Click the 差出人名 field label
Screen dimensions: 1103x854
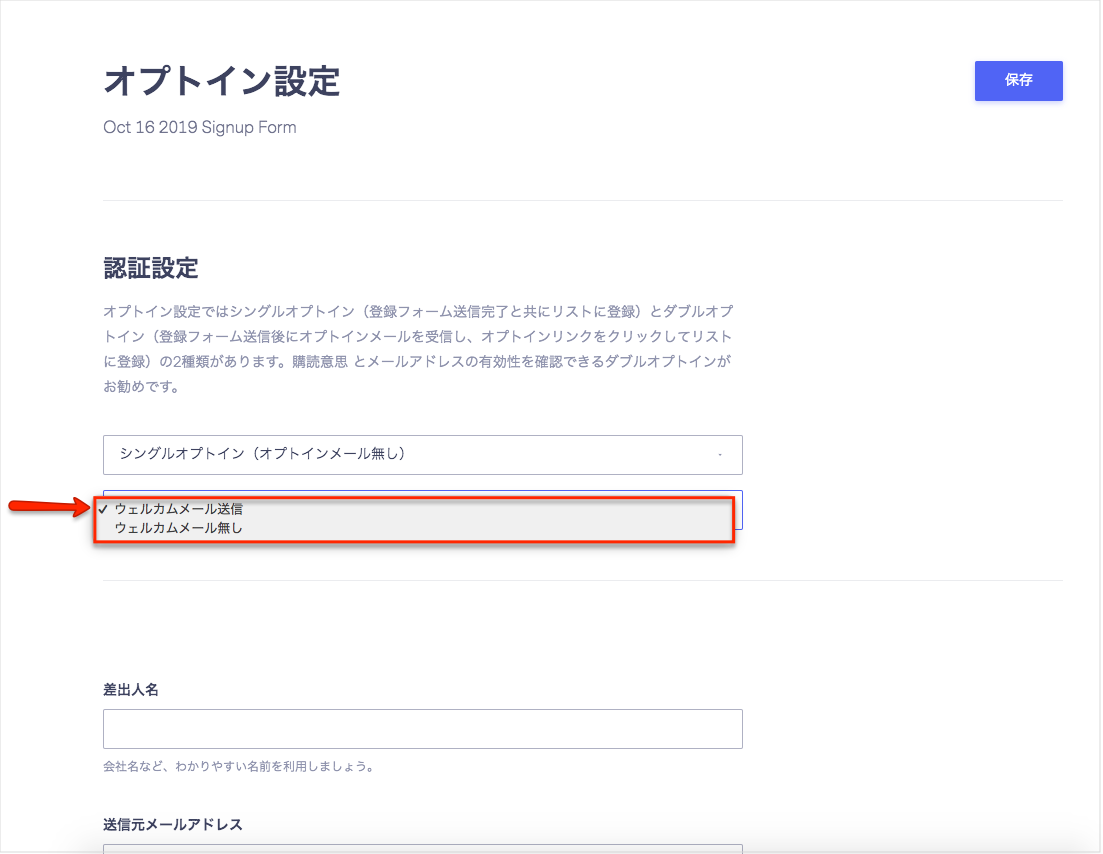pos(131,690)
